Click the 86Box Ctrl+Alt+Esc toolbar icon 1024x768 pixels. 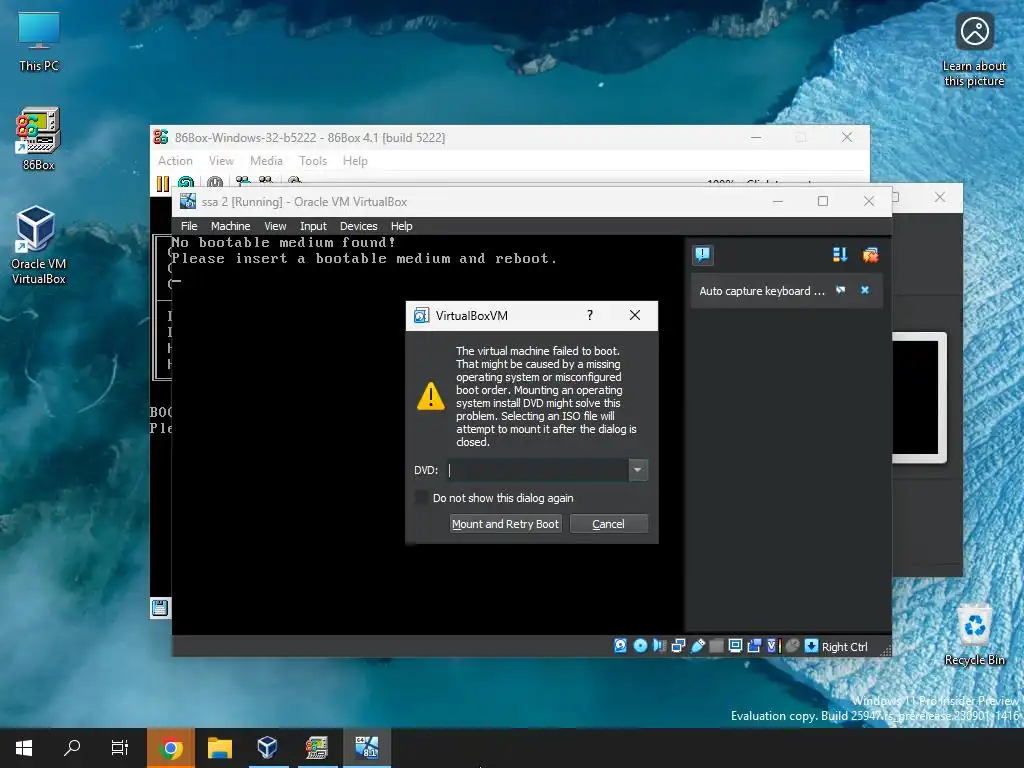265,181
